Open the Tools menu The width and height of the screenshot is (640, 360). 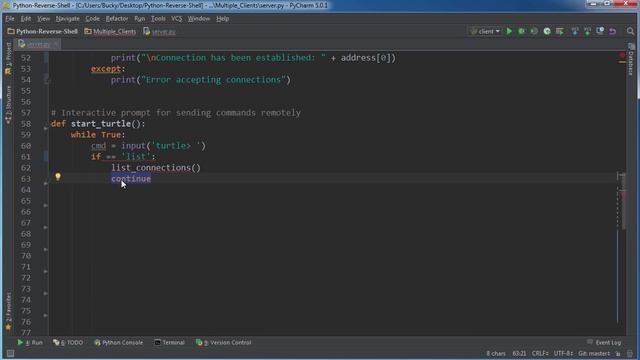[158, 19]
